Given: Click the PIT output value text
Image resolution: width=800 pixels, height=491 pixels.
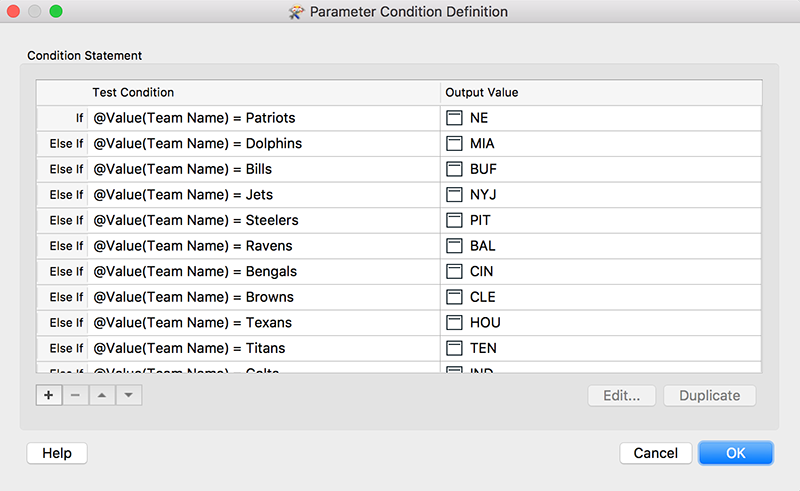Looking at the screenshot, I should 480,220.
